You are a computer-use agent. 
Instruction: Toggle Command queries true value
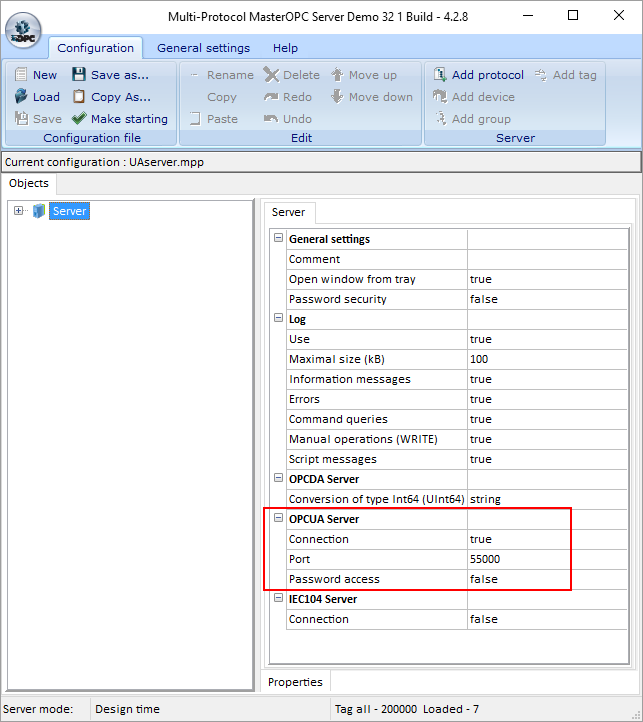coord(547,419)
